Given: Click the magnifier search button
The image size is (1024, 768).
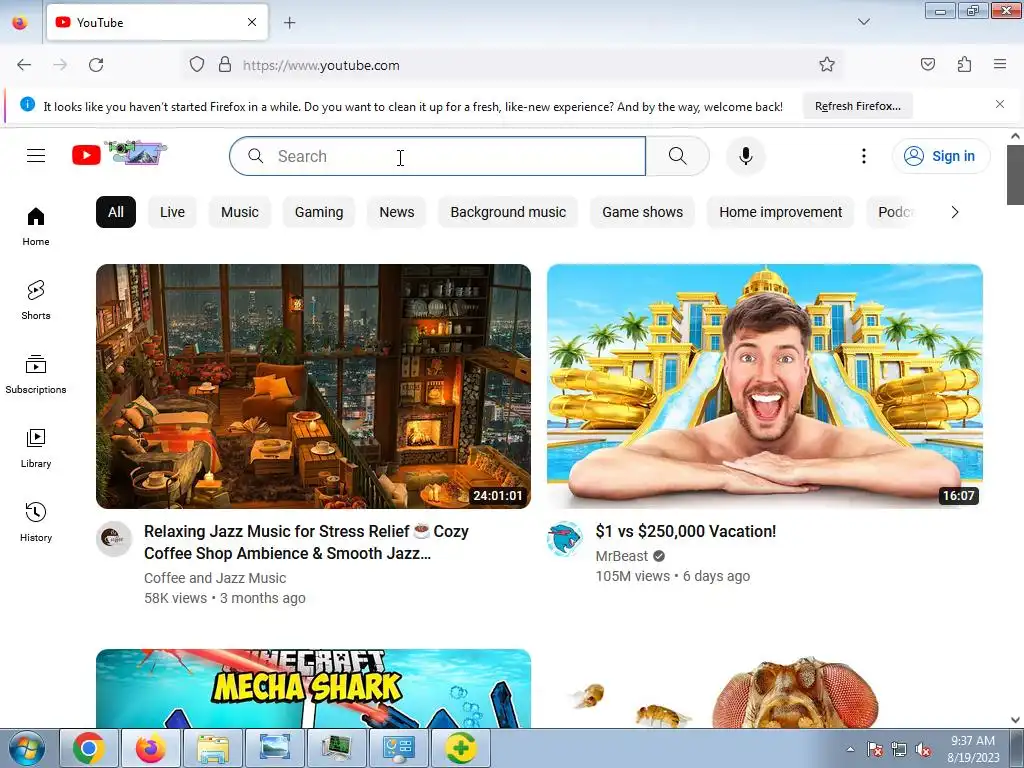Looking at the screenshot, I should pos(677,156).
